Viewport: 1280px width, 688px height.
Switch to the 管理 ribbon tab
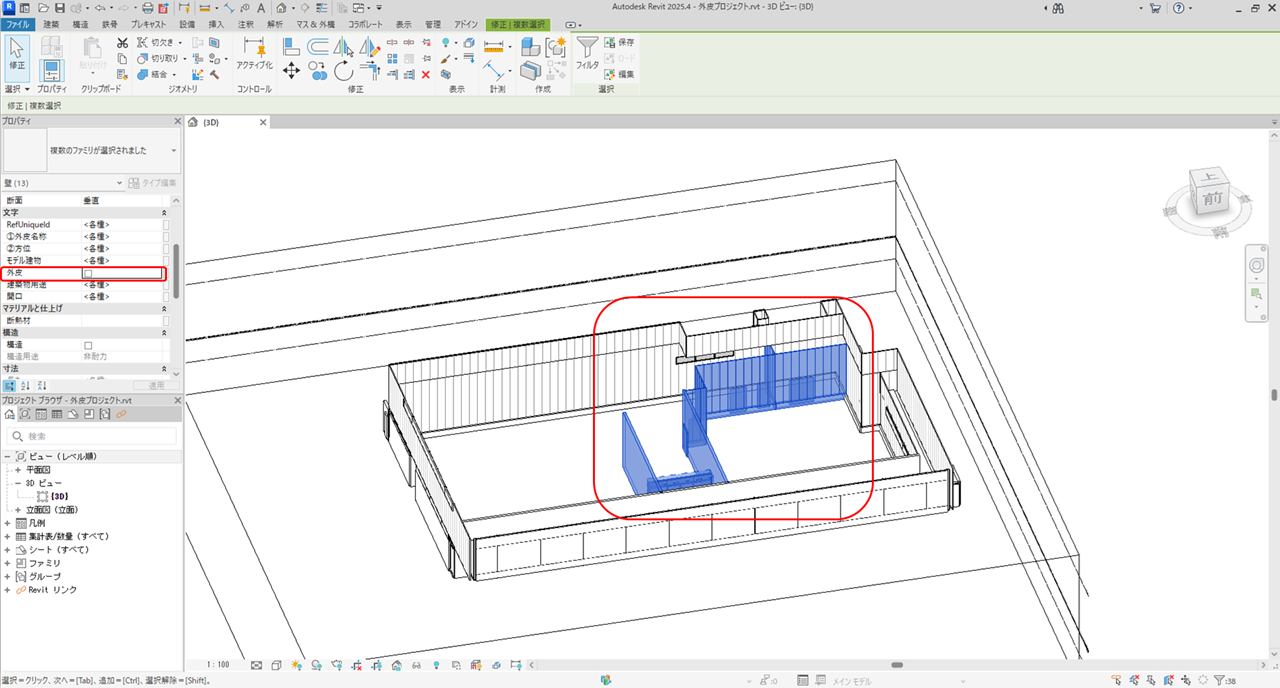(433, 23)
